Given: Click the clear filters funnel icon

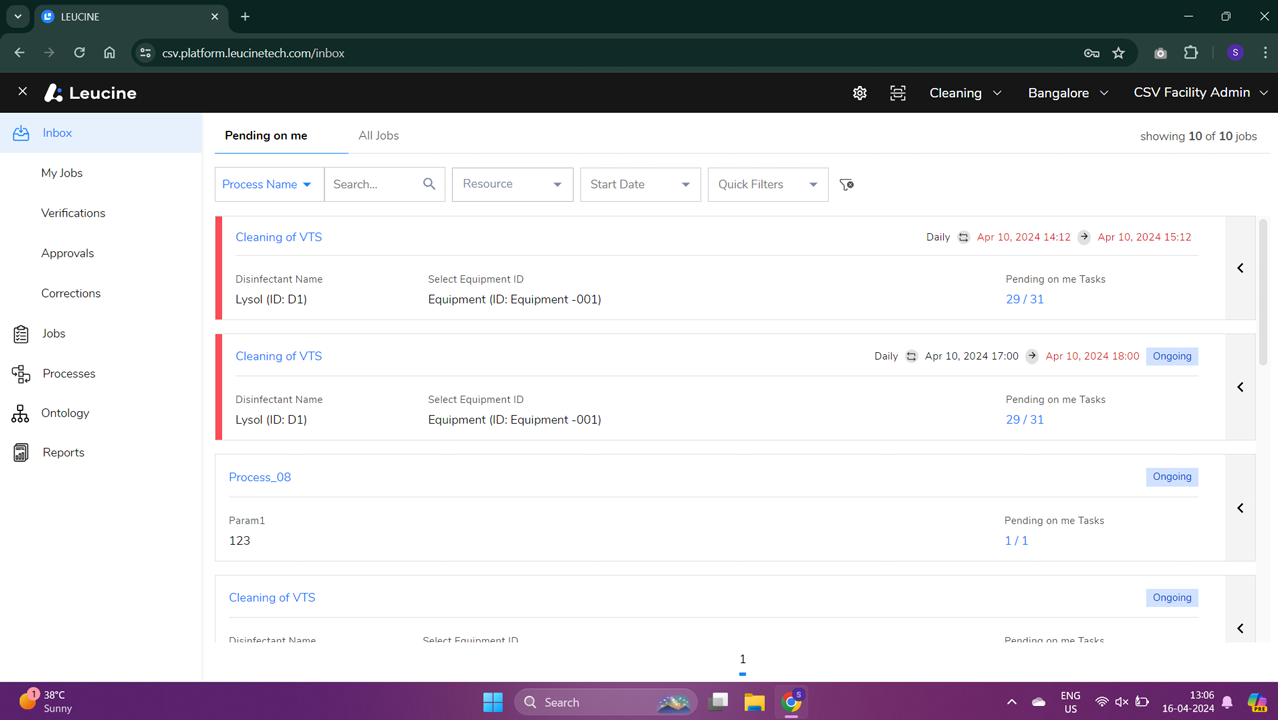Looking at the screenshot, I should [x=847, y=184].
